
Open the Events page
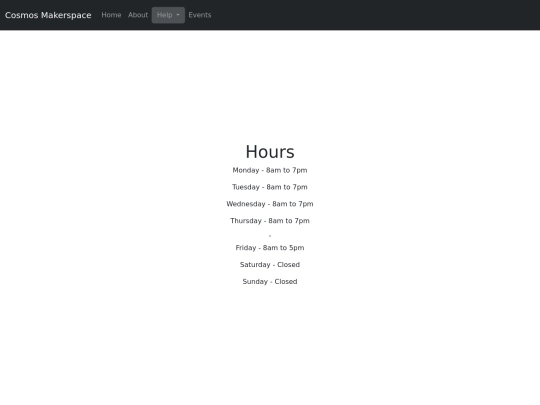(x=200, y=15)
